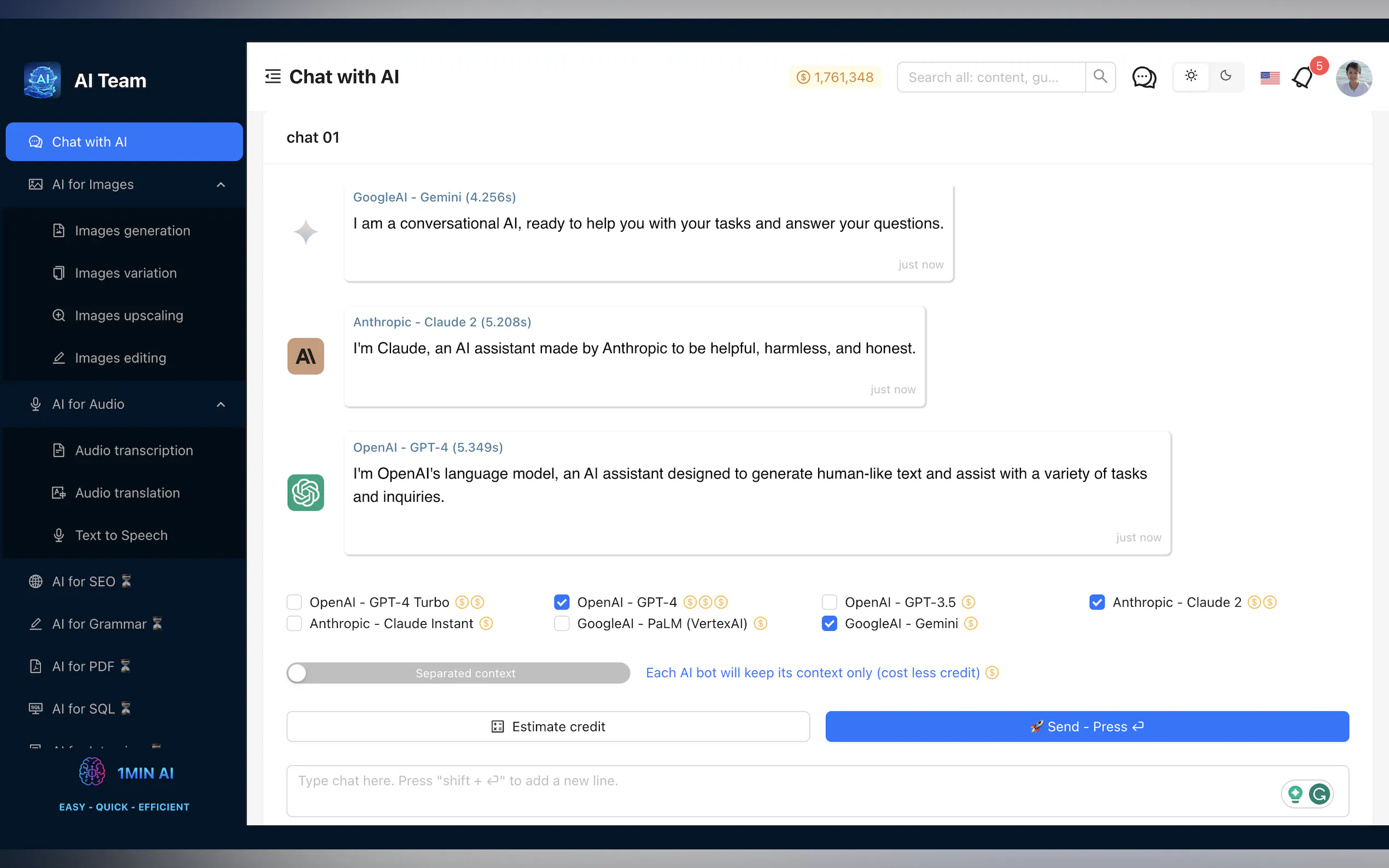Switch to light mode sun icon

(1191, 76)
